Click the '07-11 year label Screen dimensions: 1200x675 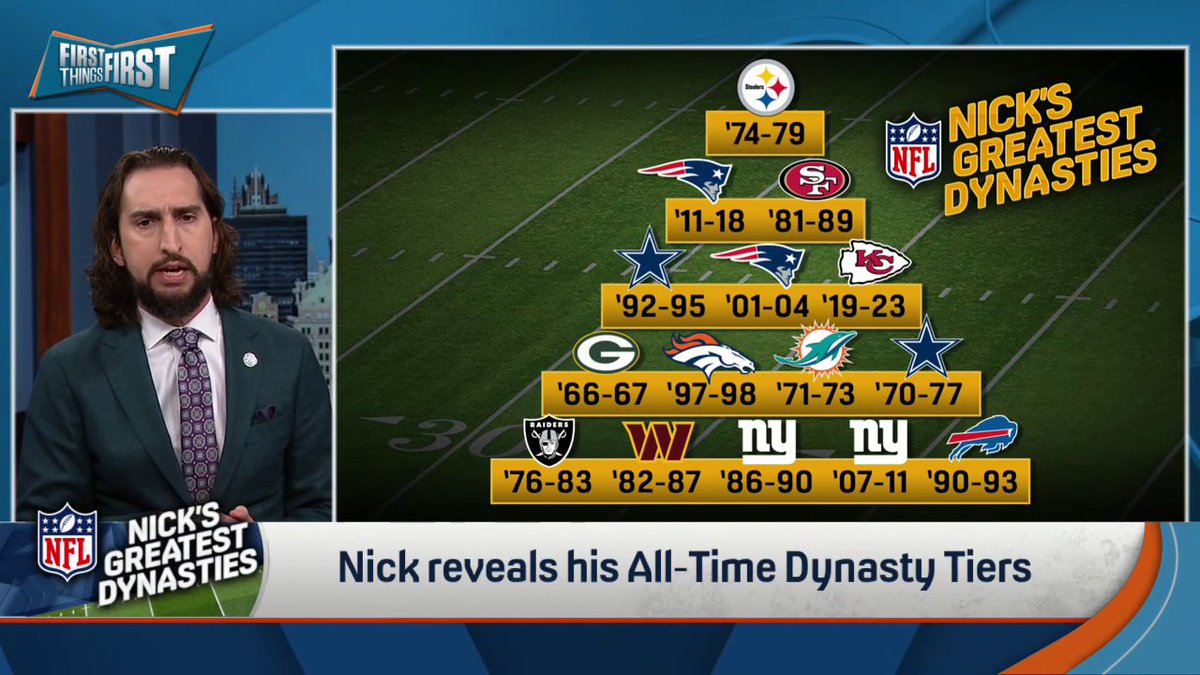[870, 482]
